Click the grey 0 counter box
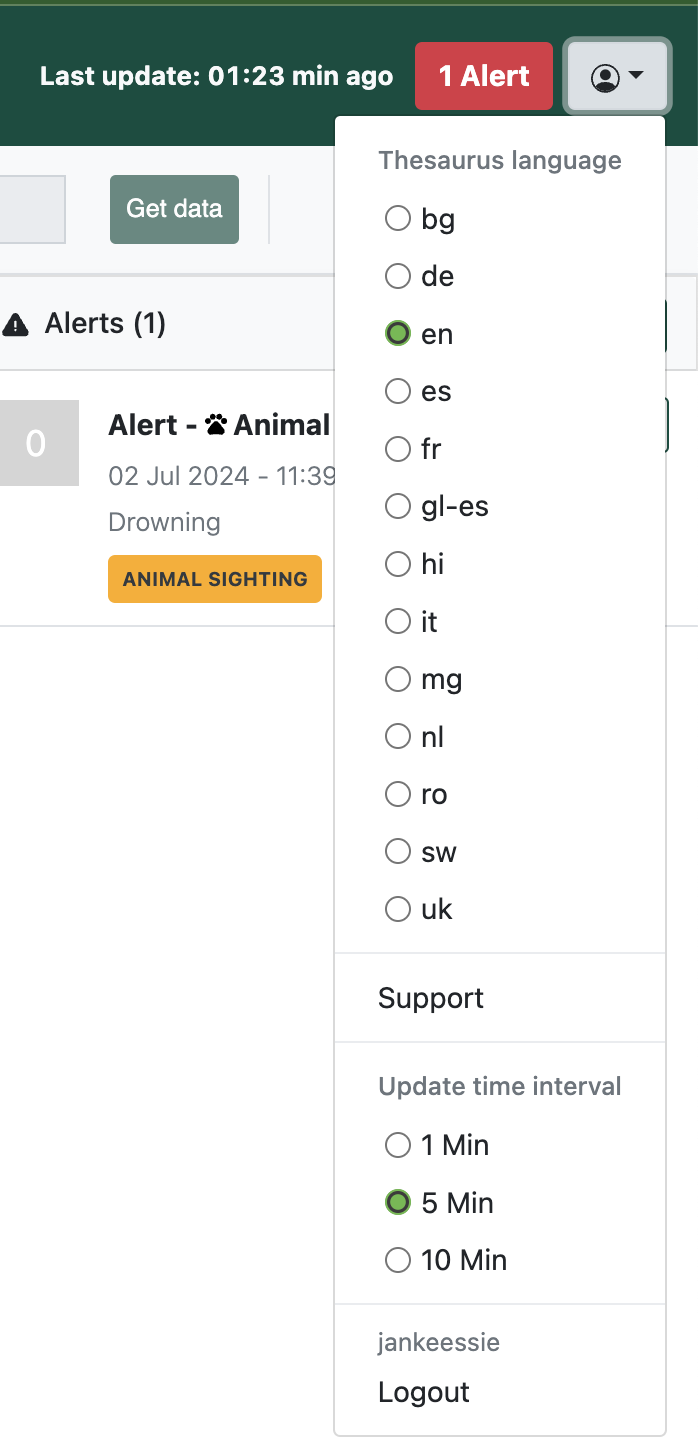The height and width of the screenshot is (1442, 698). [36, 443]
